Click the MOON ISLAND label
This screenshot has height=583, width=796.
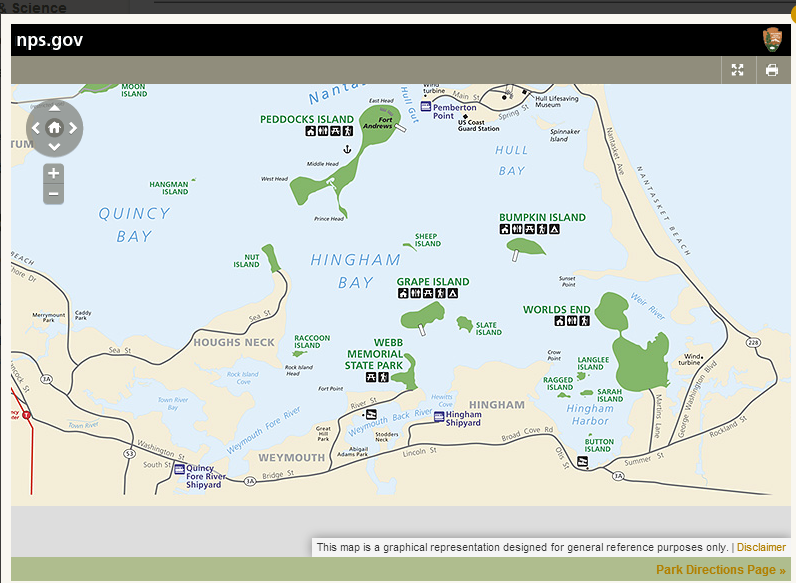(134, 90)
